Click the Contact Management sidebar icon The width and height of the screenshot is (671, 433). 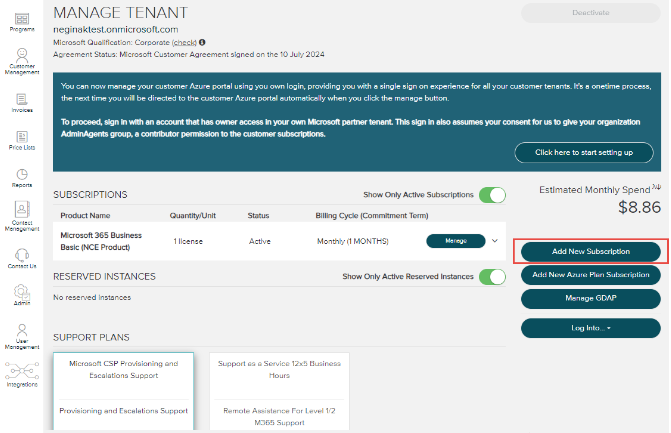pyautogui.click(x=21, y=214)
